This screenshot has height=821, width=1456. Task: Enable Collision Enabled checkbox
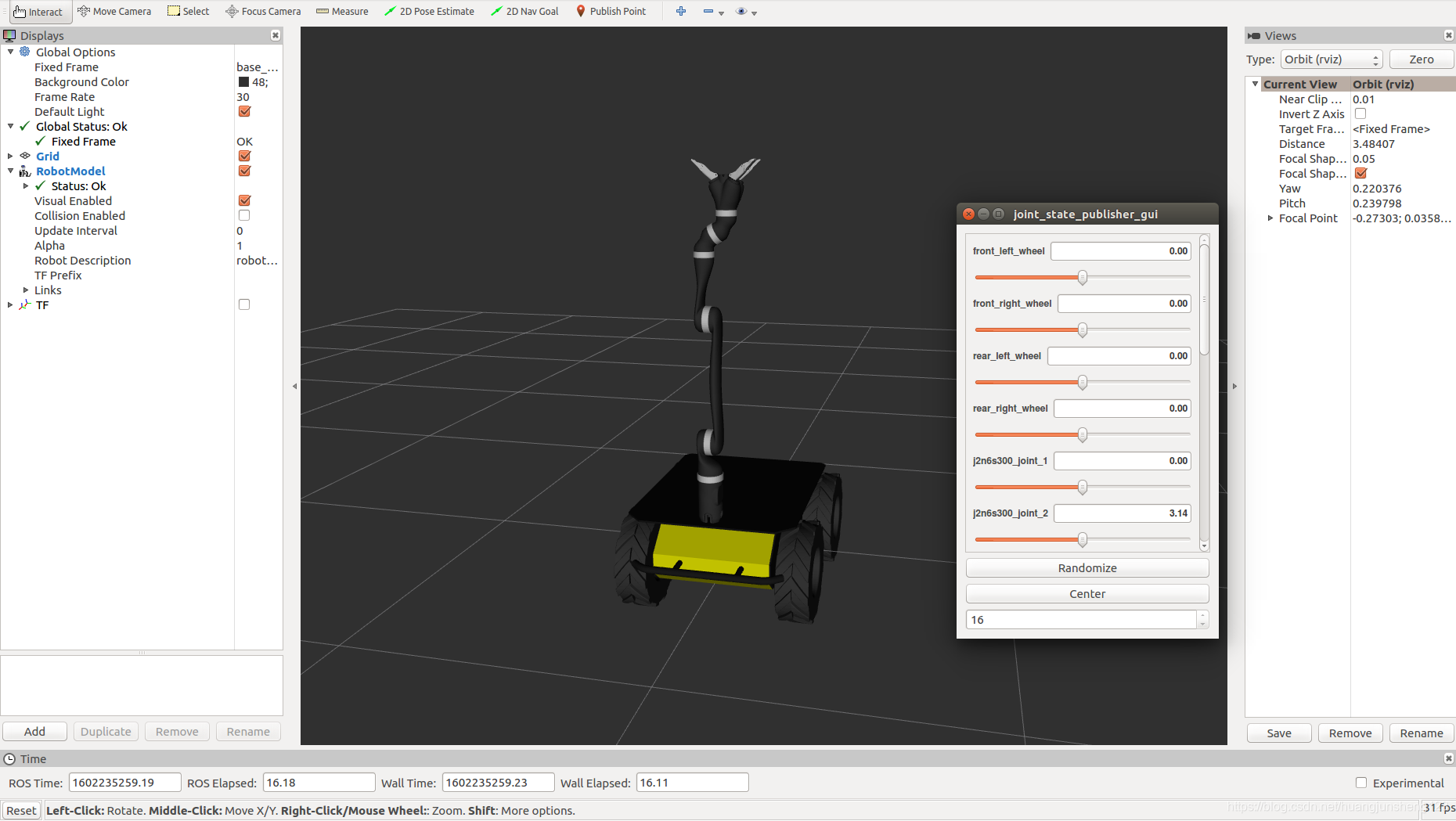[244, 215]
